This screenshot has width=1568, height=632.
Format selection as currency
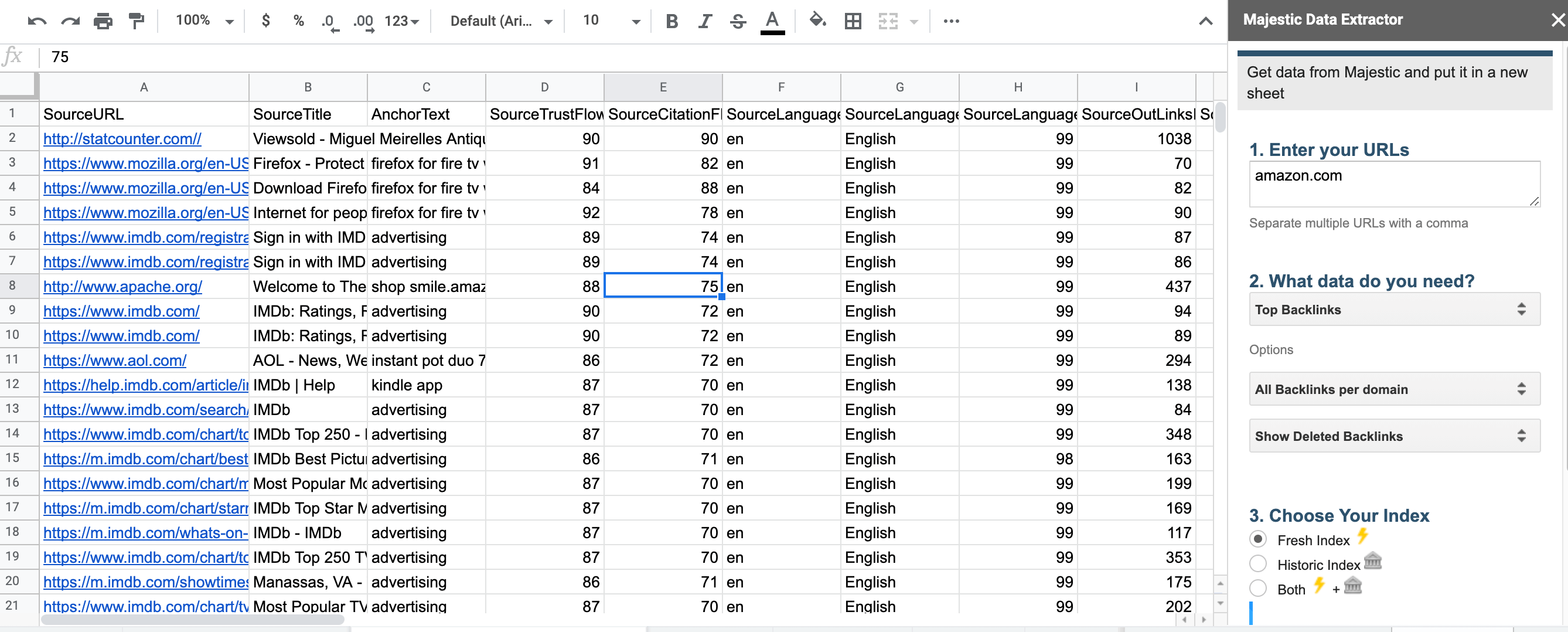tap(265, 21)
